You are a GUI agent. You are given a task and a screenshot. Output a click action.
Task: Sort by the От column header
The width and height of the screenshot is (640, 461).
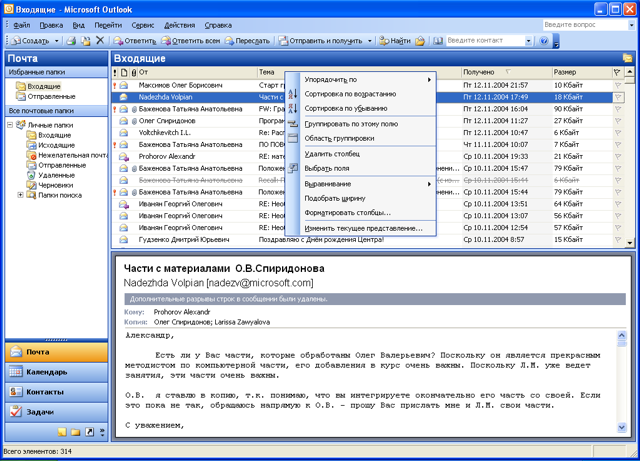197,72
